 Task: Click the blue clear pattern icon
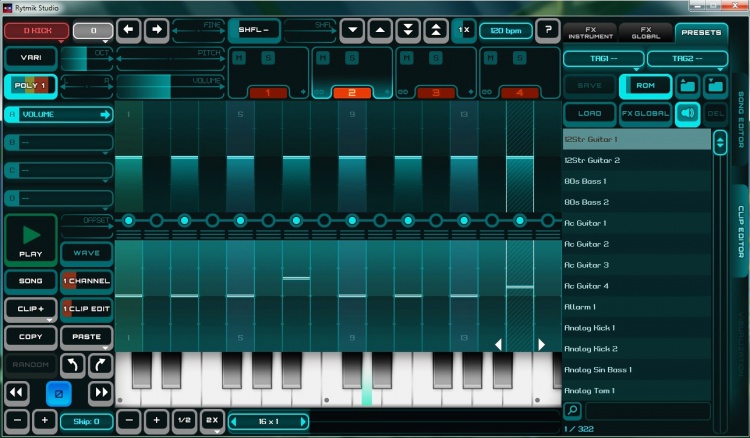pyautogui.click(x=59, y=392)
